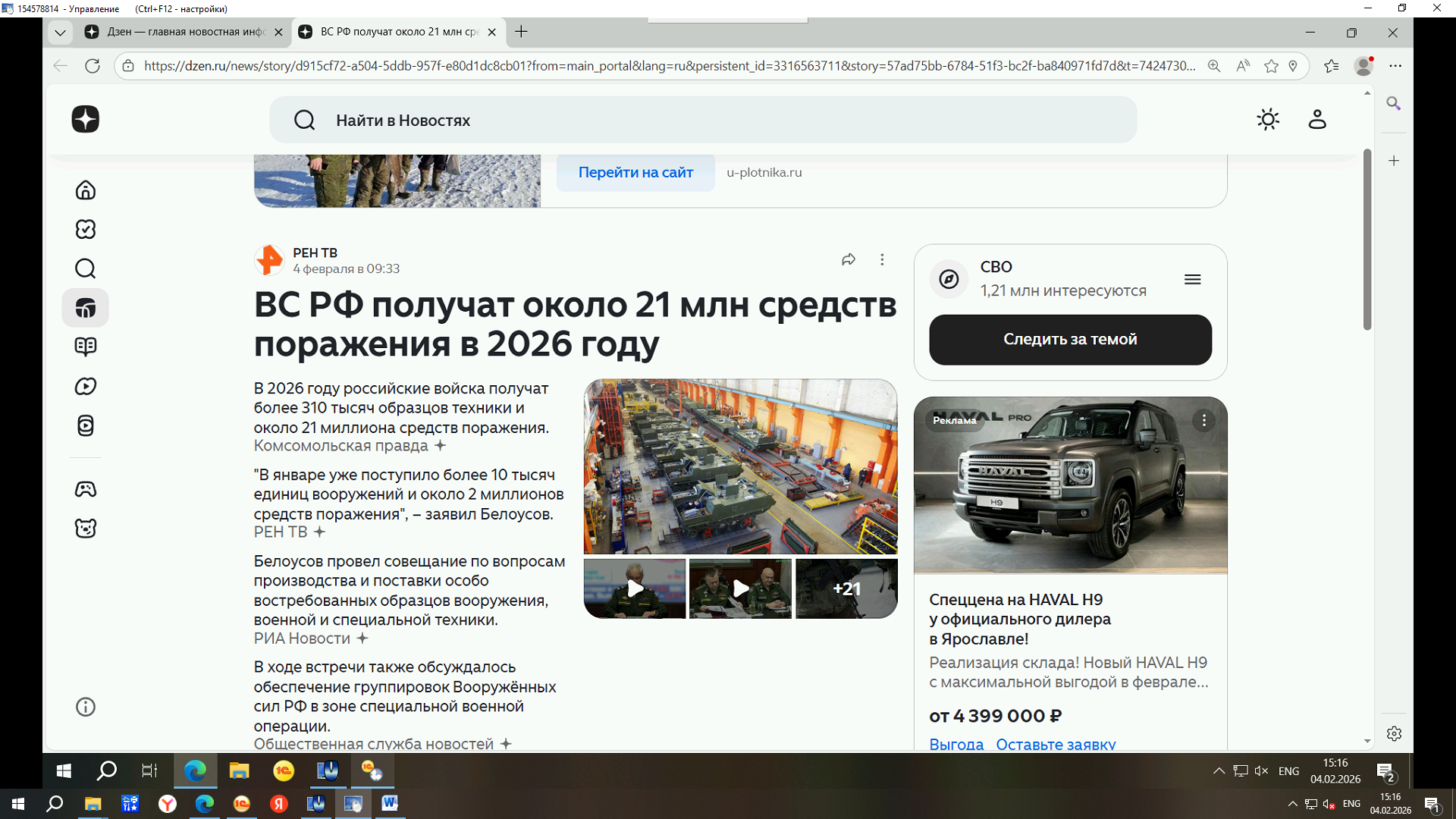Screen dimensions: 1456x819
Task: Click the share arrow icon on article
Action: click(x=848, y=259)
